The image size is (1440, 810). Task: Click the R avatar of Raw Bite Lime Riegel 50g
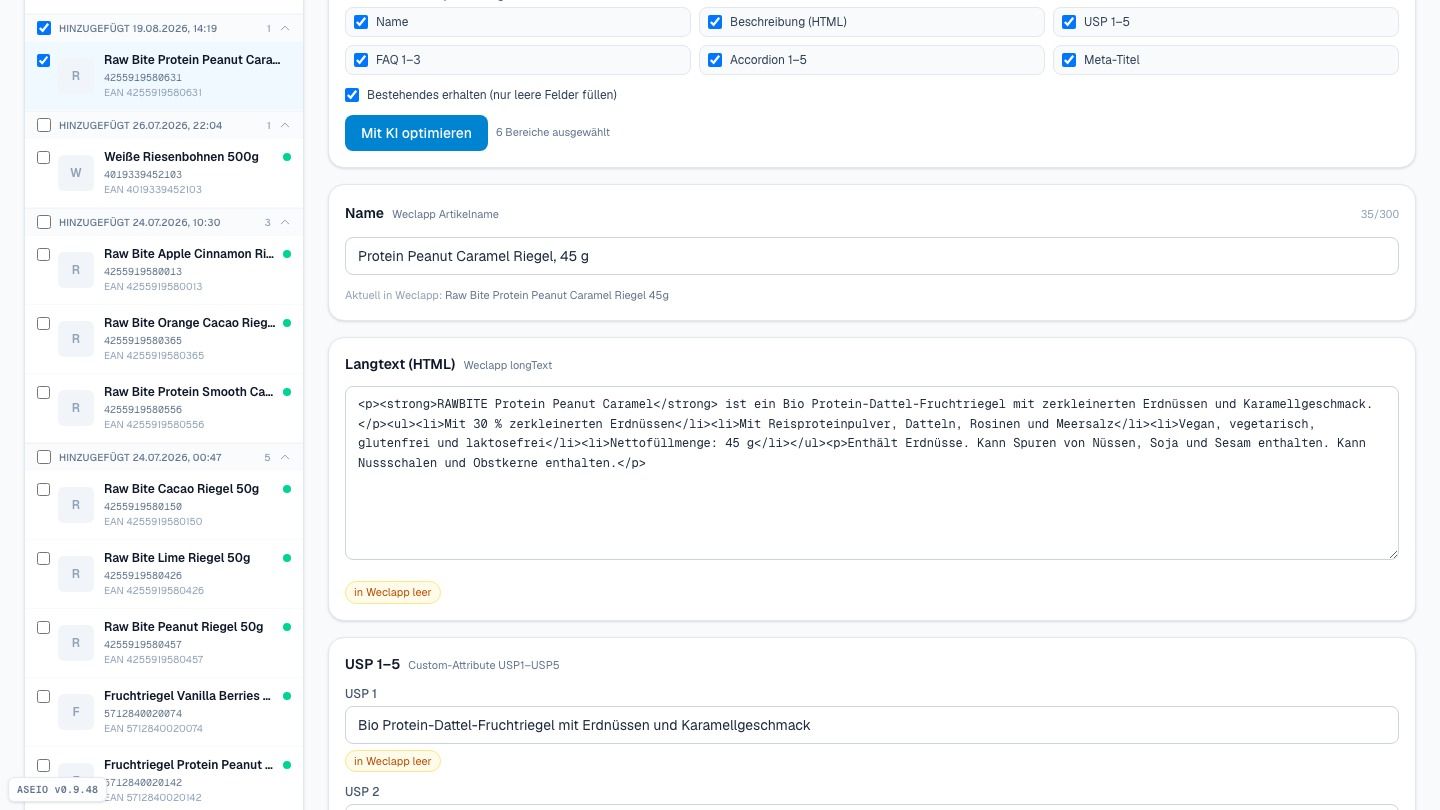coord(76,575)
